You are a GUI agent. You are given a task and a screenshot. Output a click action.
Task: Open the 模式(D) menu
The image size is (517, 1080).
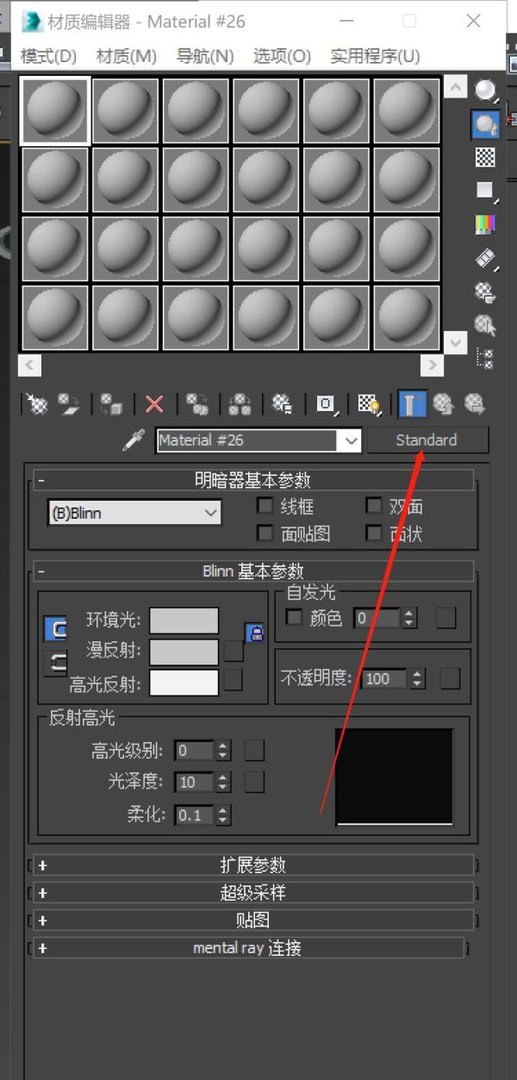pyautogui.click(x=49, y=56)
